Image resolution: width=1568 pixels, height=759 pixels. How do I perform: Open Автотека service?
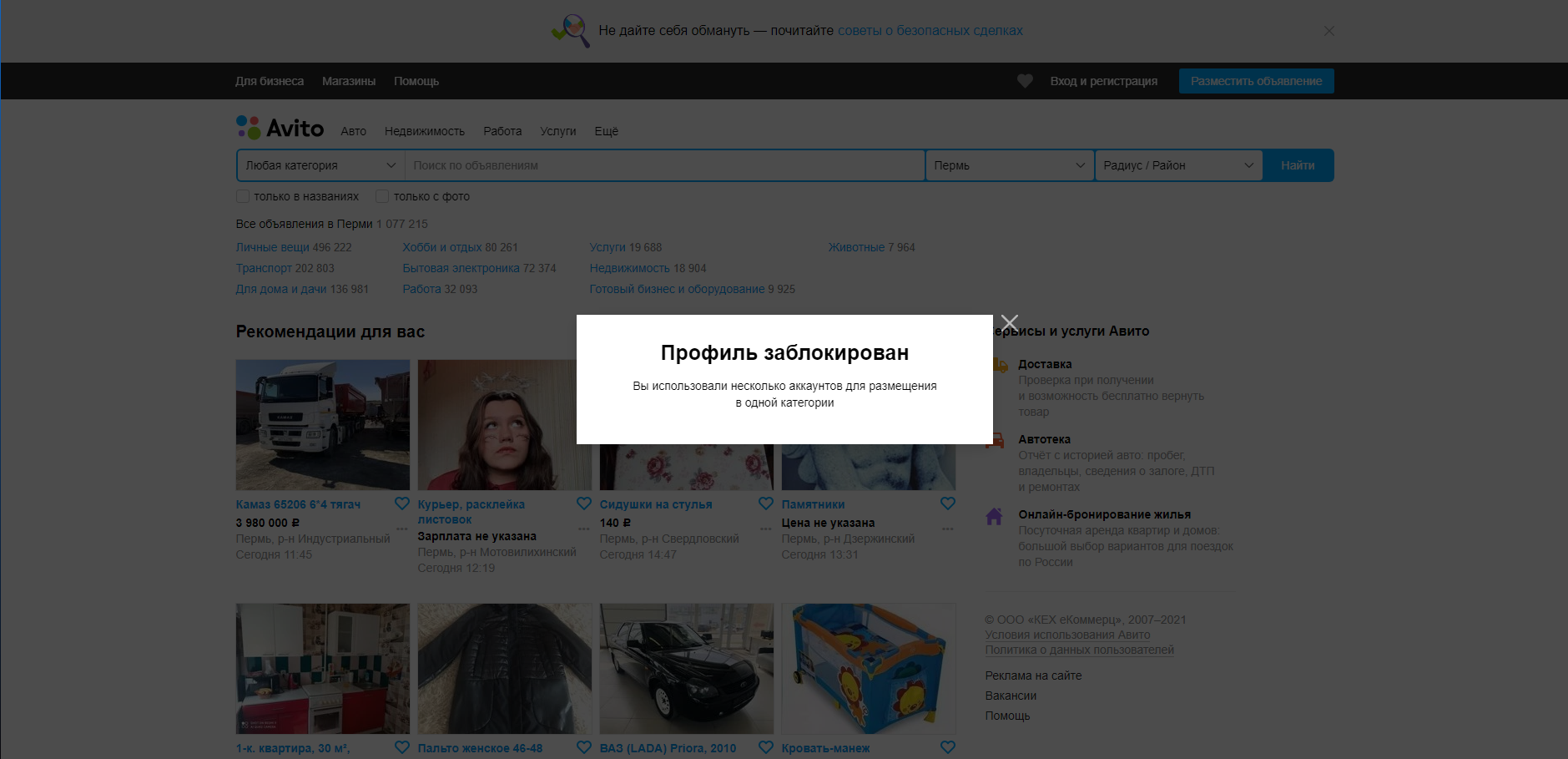click(x=1044, y=439)
